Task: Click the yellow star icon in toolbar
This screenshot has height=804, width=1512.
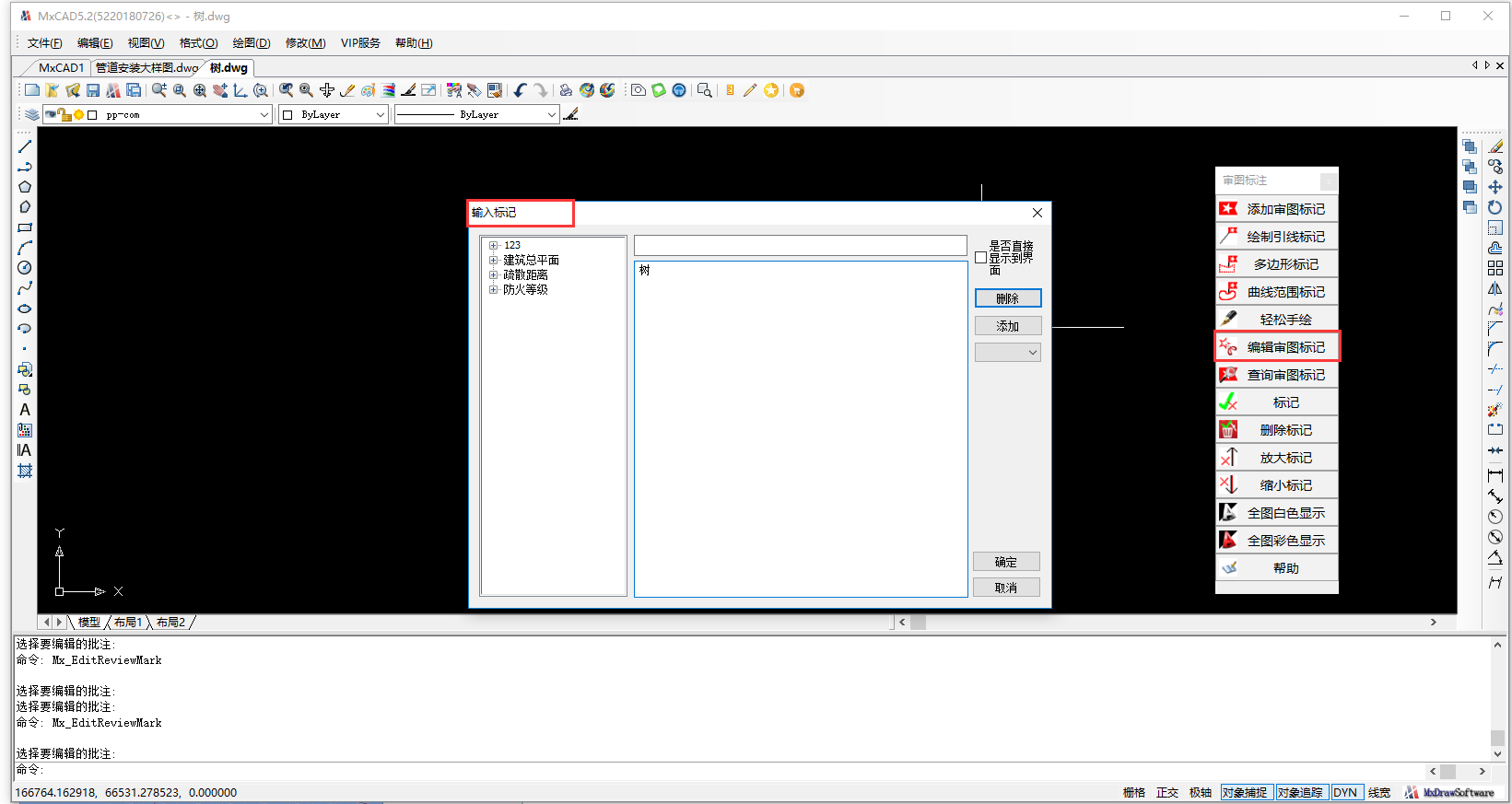Action: tap(771, 90)
